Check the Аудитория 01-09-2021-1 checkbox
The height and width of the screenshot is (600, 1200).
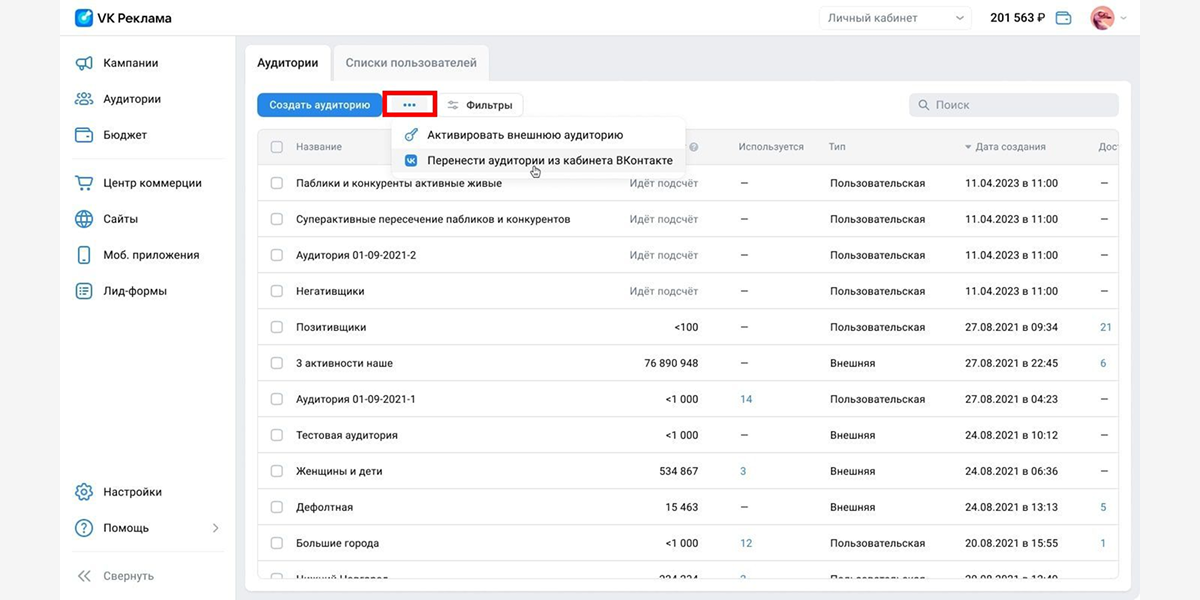pos(277,399)
